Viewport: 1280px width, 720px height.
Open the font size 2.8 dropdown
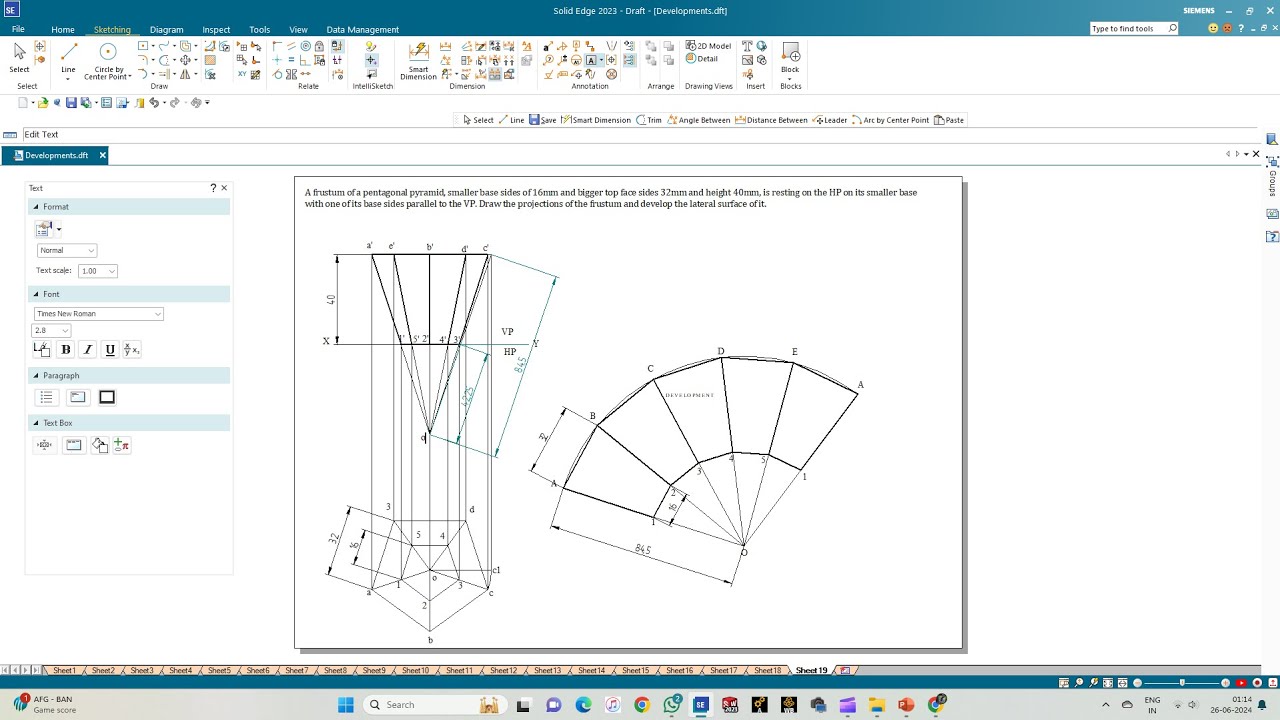click(x=51, y=330)
